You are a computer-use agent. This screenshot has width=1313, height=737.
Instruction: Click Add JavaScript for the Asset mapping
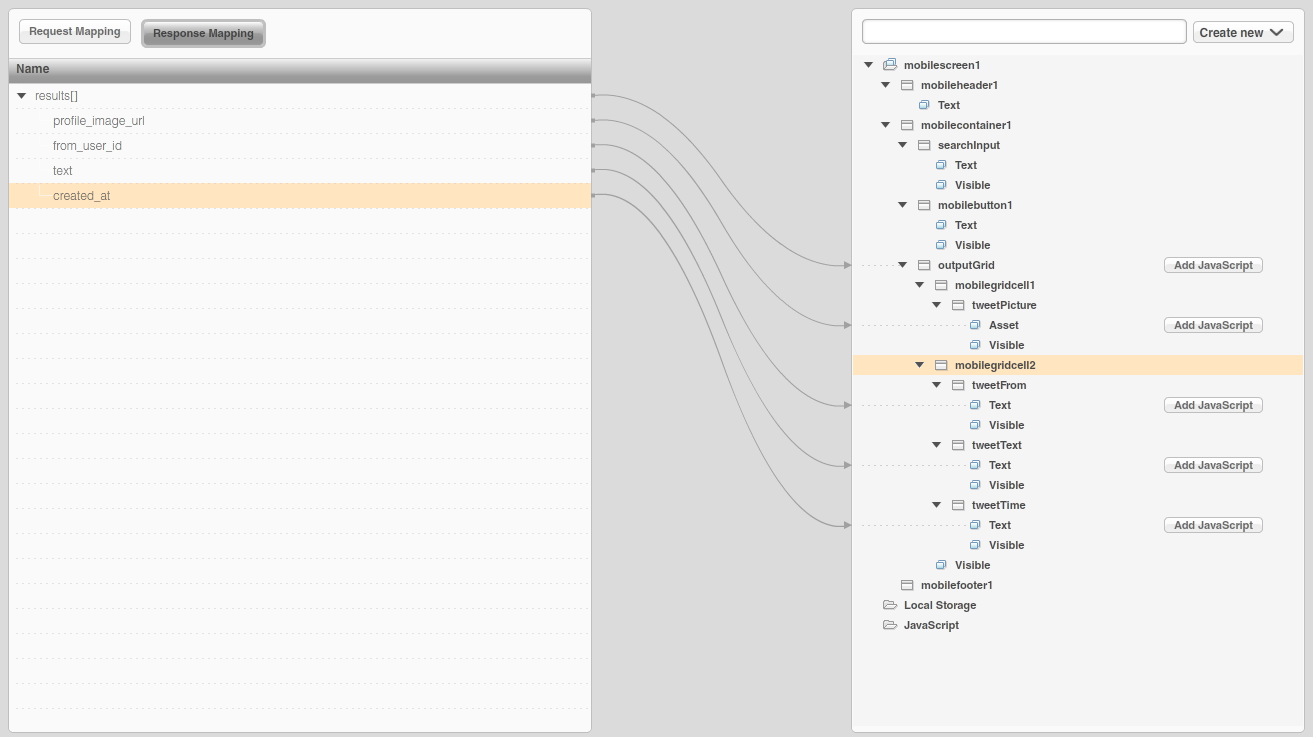[1213, 325]
